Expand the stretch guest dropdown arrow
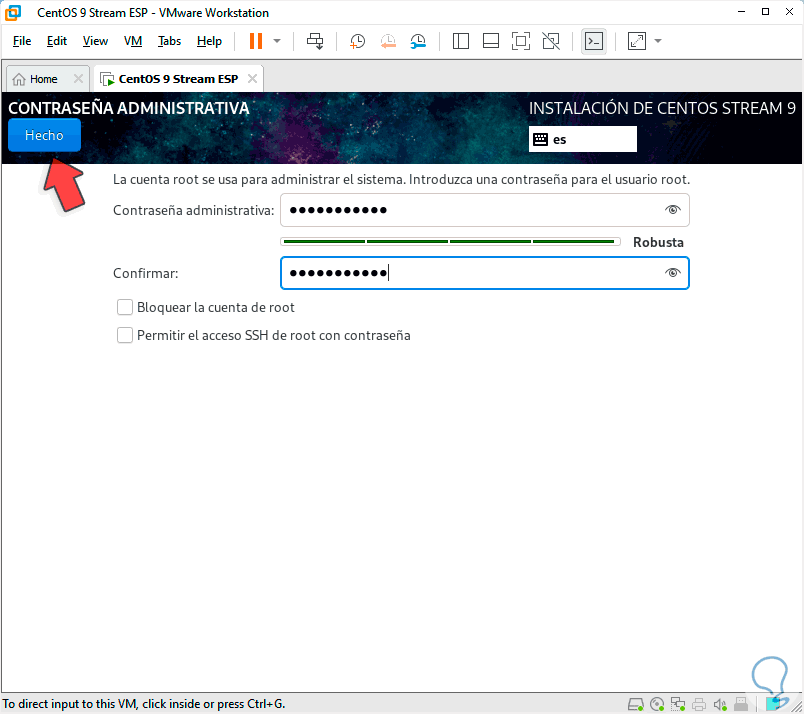The image size is (804, 714). 658,41
